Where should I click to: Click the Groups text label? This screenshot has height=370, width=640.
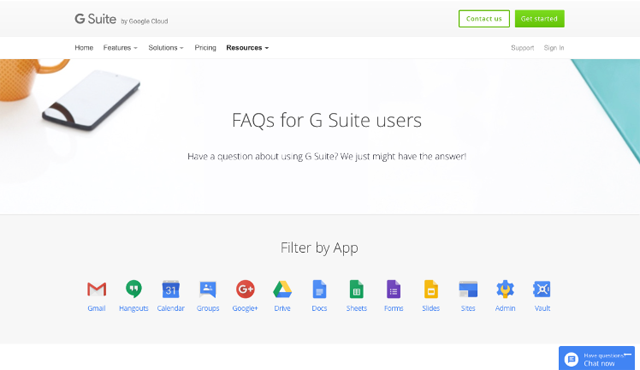click(x=208, y=308)
